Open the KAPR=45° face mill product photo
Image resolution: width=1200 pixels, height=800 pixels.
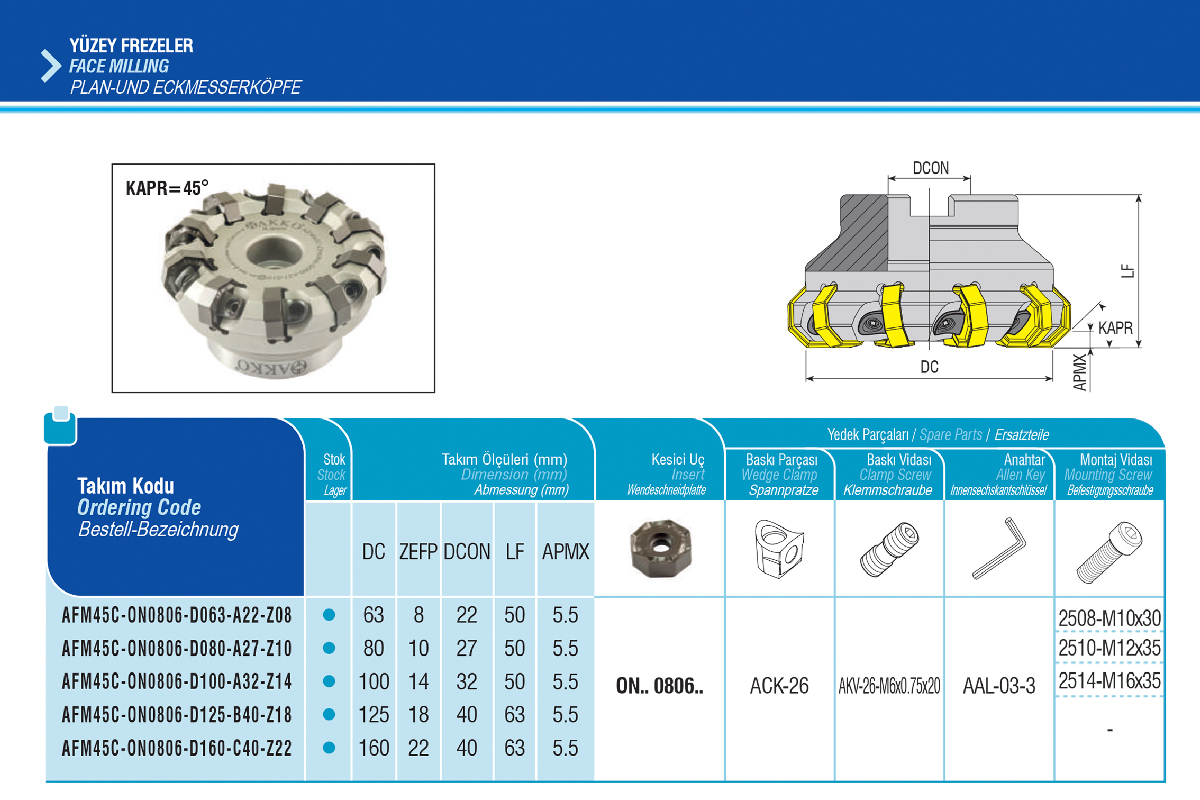[273, 277]
